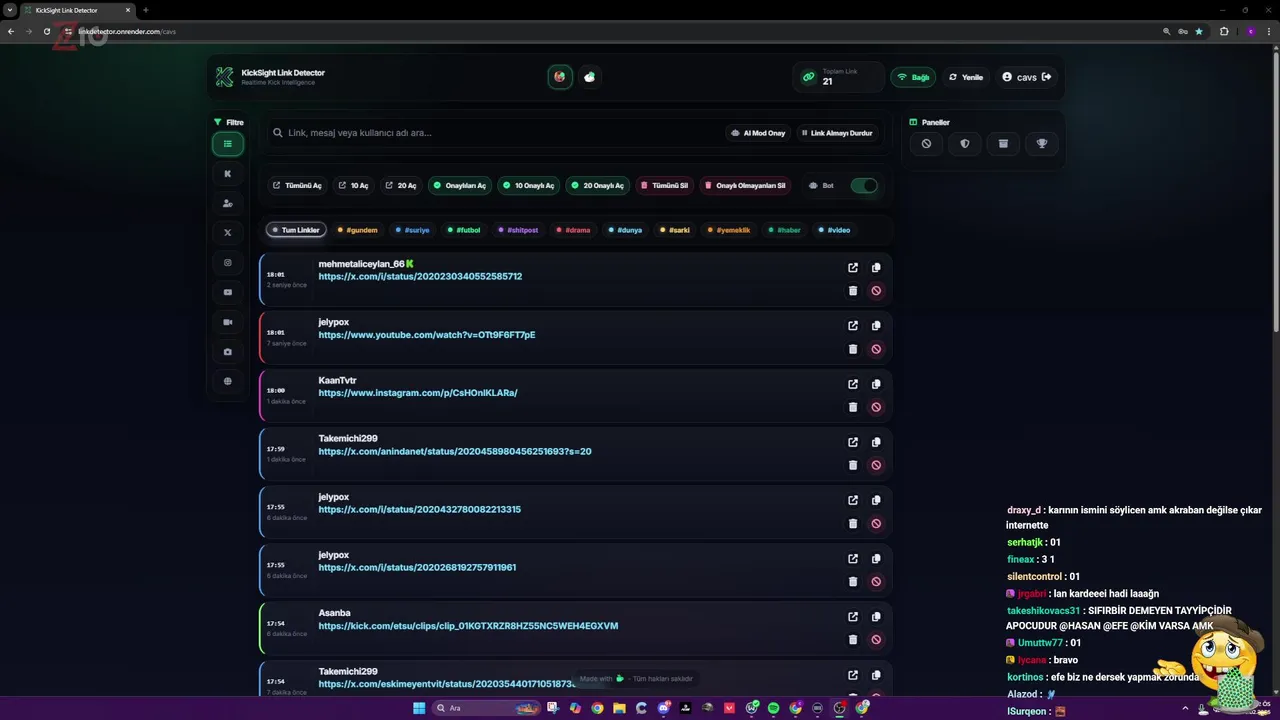The height and width of the screenshot is (720, 1280).
Task: Filter by #sarki tag
Action: coord(675,230)
